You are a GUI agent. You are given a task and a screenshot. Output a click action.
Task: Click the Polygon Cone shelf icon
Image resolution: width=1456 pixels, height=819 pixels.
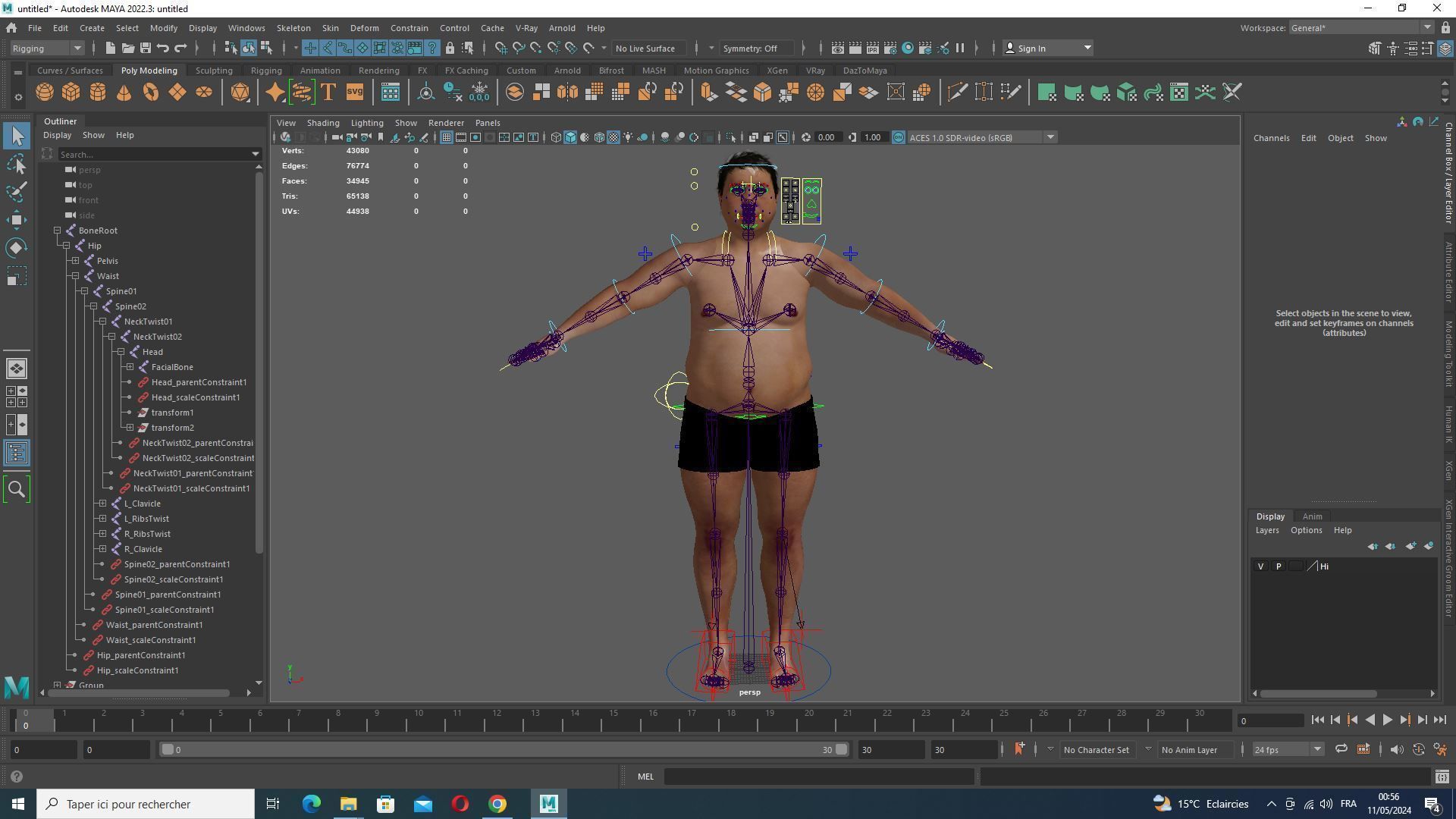(x=124, y=93)
